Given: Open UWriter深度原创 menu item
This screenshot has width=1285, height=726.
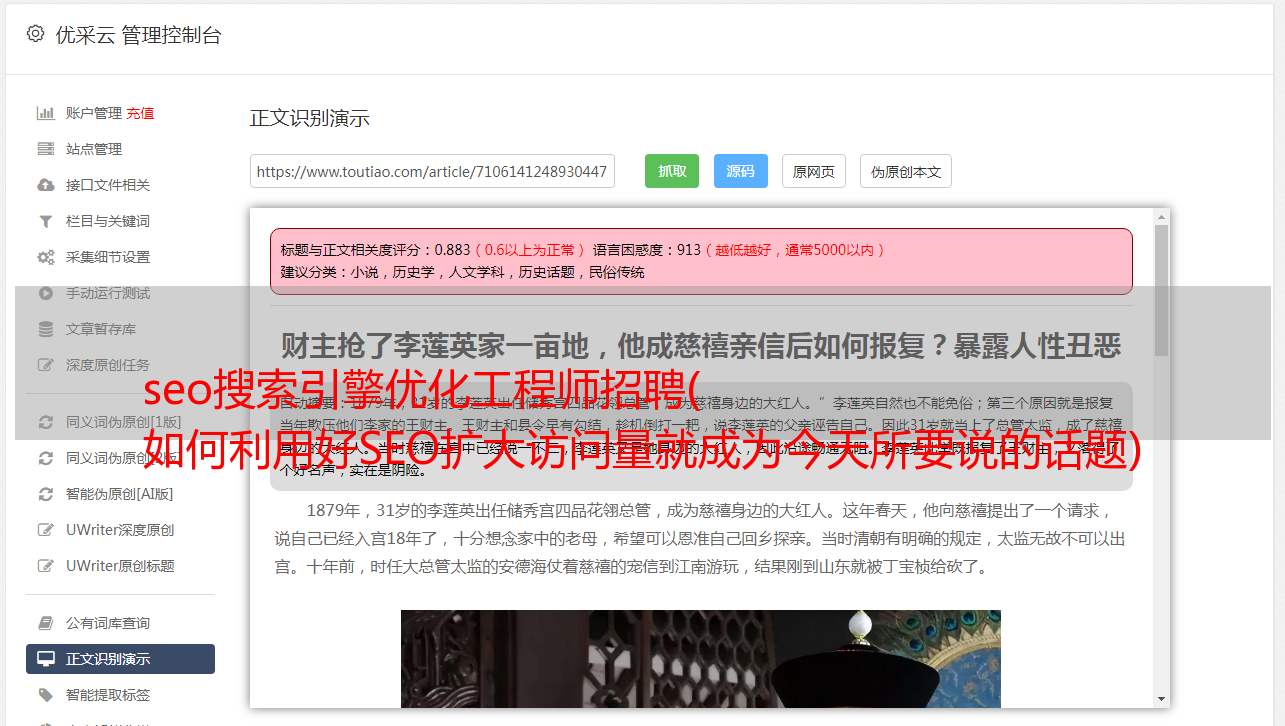Looking at the screenshot, I should pos(120,530).
